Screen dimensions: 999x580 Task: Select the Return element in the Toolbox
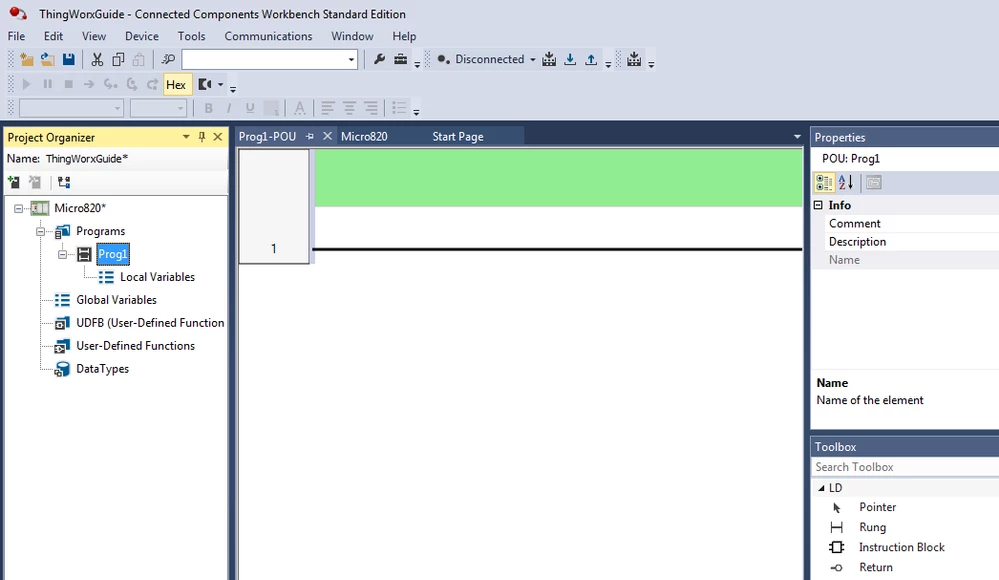tap(875, 567)
